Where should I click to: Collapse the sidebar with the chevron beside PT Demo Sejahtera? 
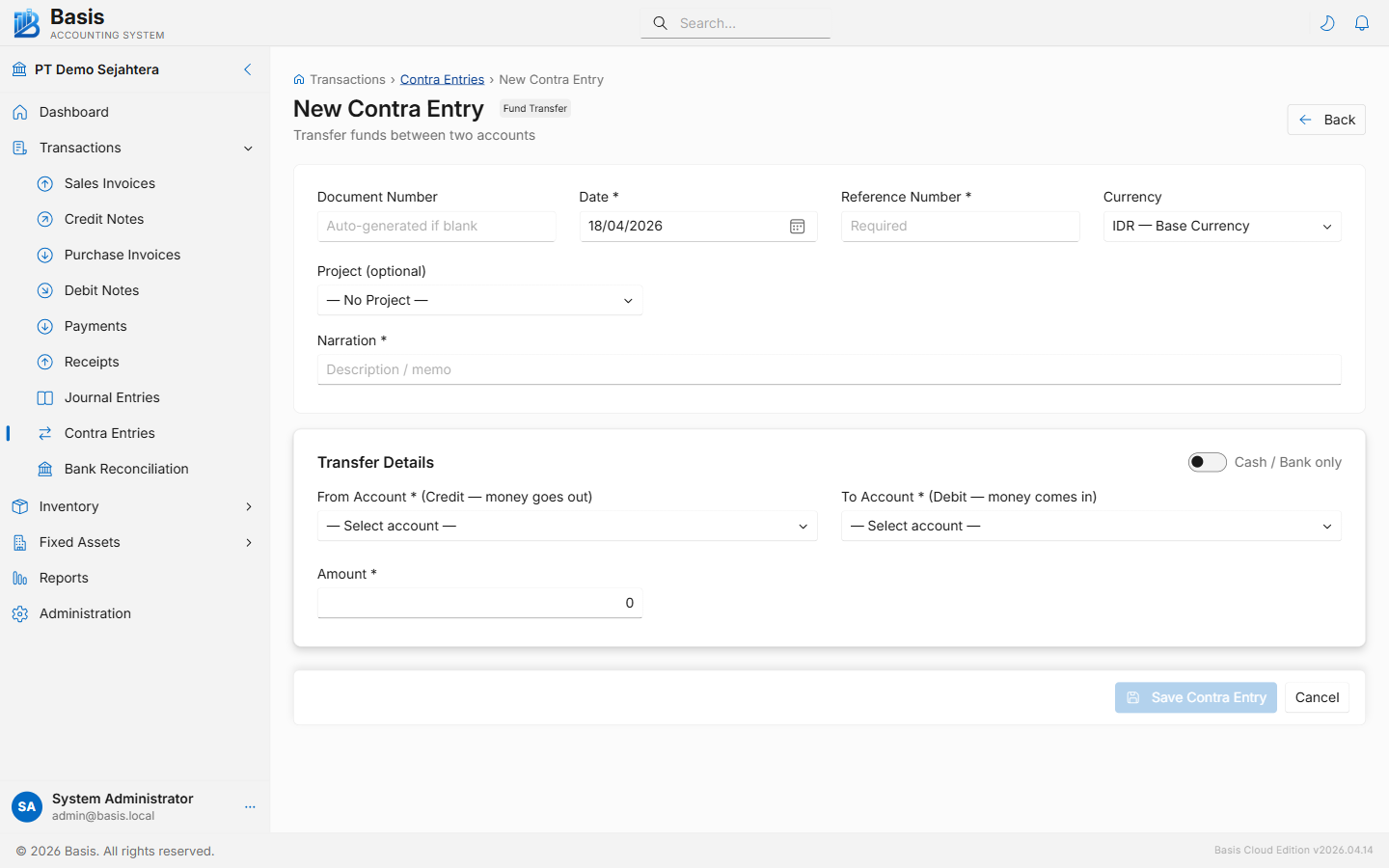pyautogui.click(x=247, y=69)
